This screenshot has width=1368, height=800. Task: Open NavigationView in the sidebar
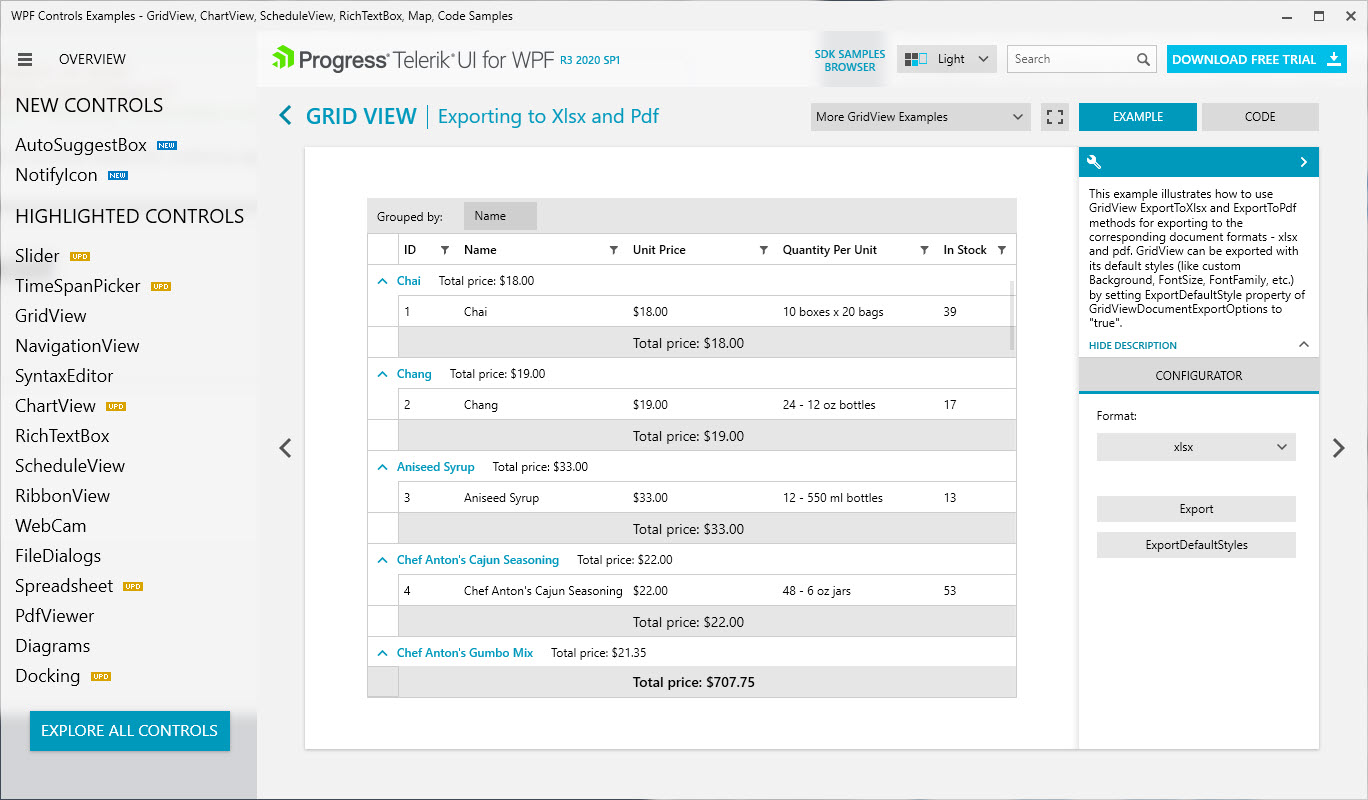[x=77, y=346]
